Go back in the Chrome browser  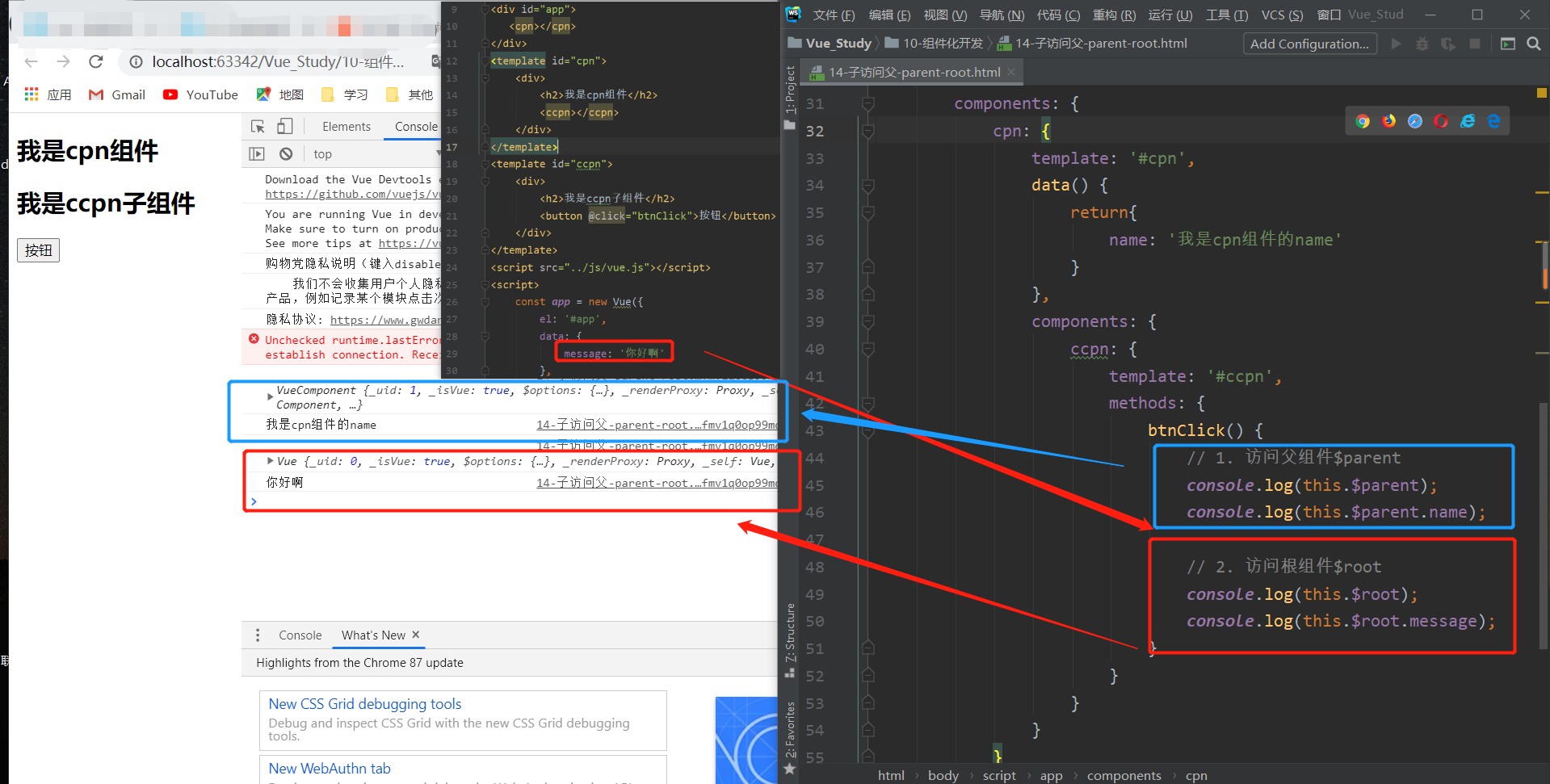(x=32, y=62)
